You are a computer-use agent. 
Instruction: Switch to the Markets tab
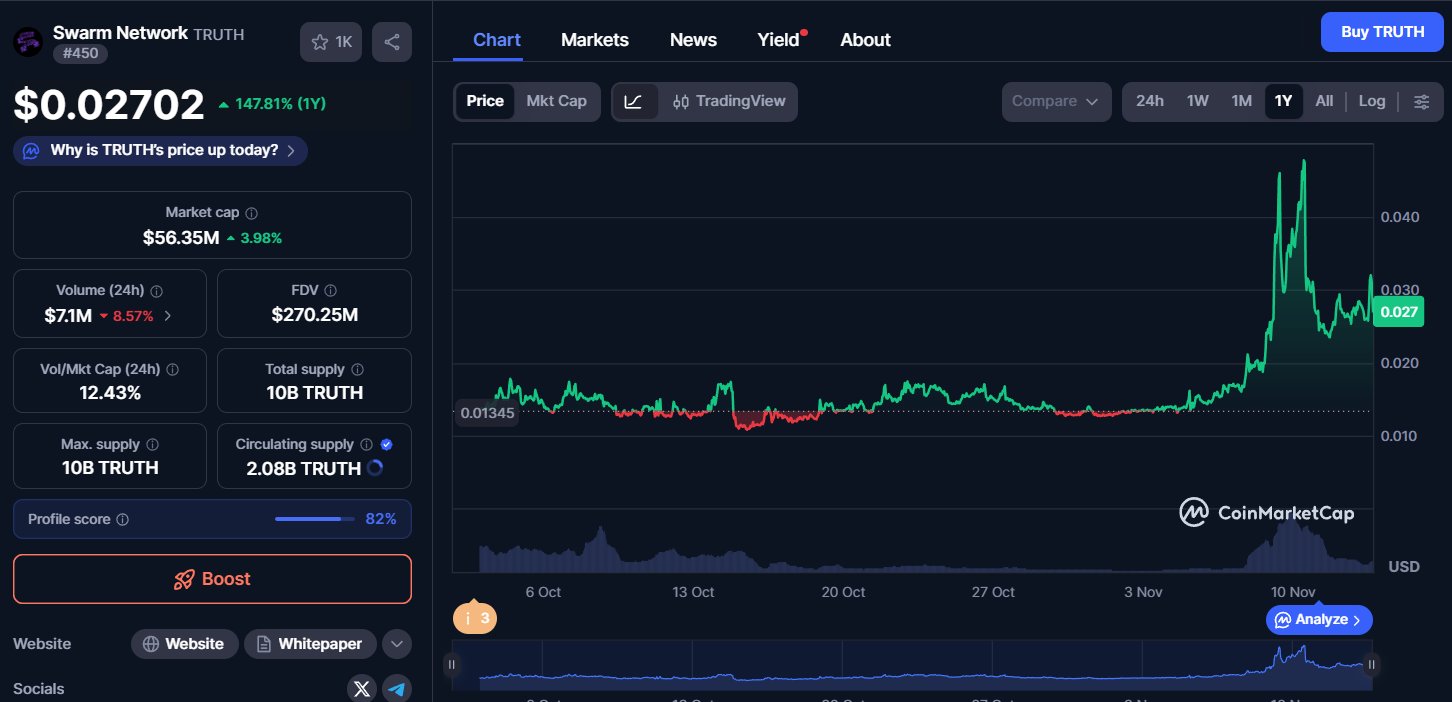click(x=594, y=40)
